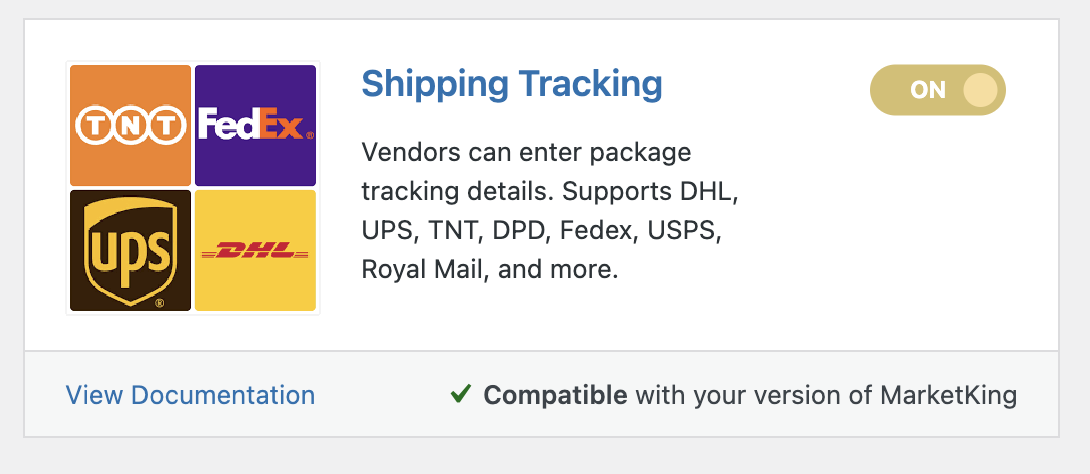Click the orange TNT carrier logo
The image size is (1090, 474).
coord(130,125)
